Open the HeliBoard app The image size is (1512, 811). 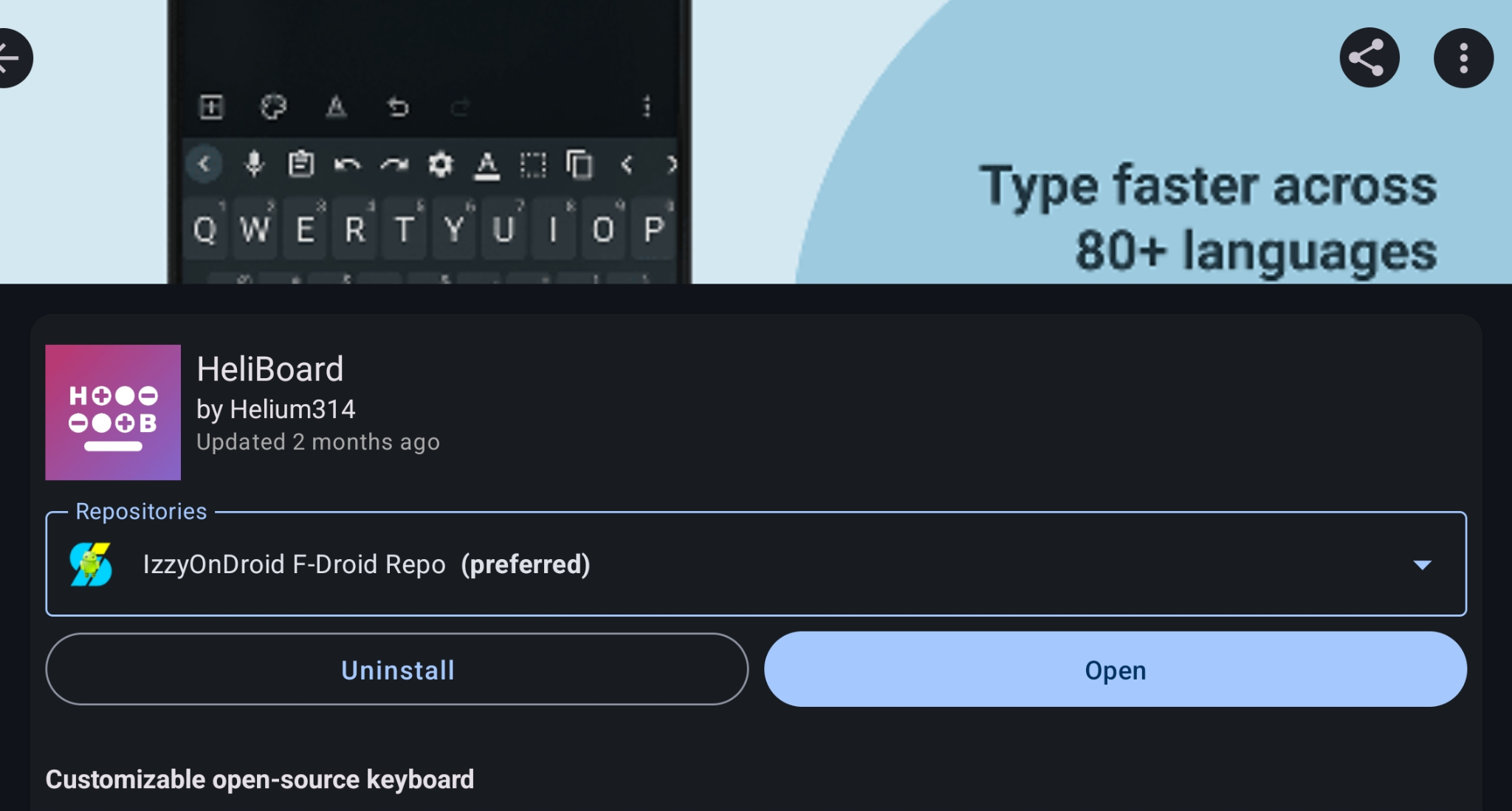[x=1115, y=669]
